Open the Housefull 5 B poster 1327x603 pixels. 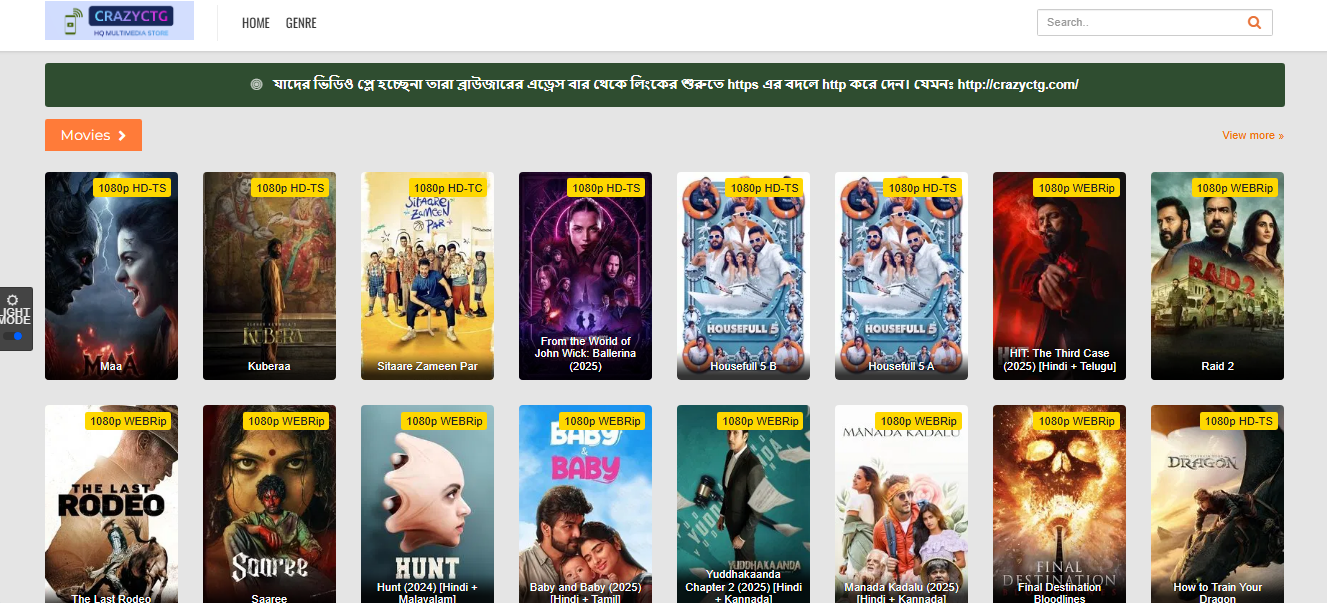coord(743,276)
